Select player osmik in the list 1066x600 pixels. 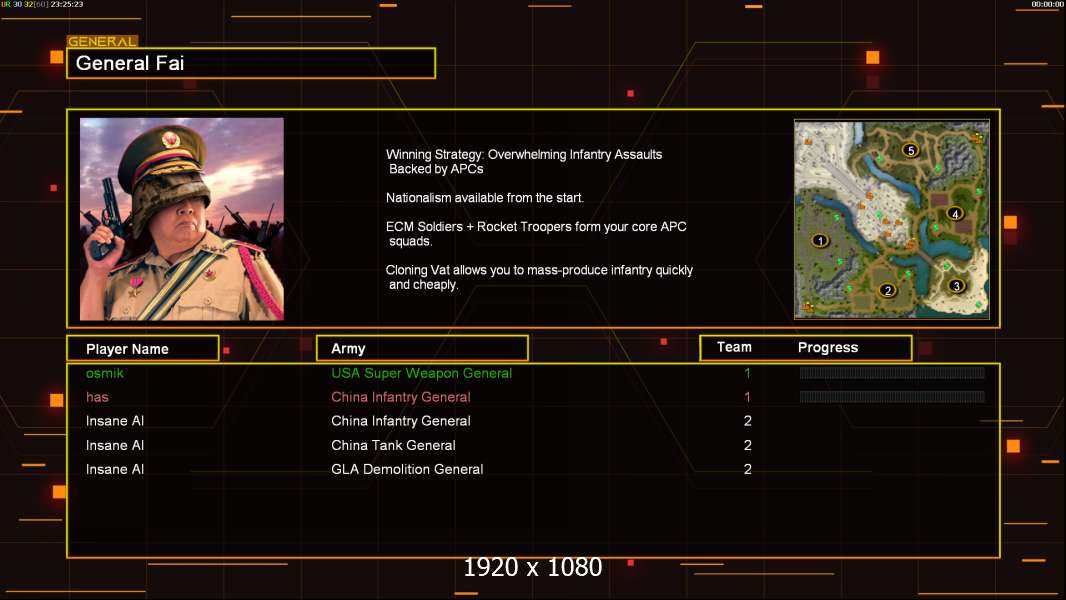[105, 373]
